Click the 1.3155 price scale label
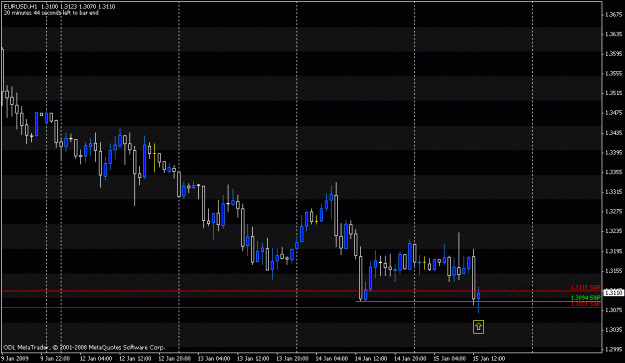The width and height of the screenshot is (625, 363). (613, 271)
